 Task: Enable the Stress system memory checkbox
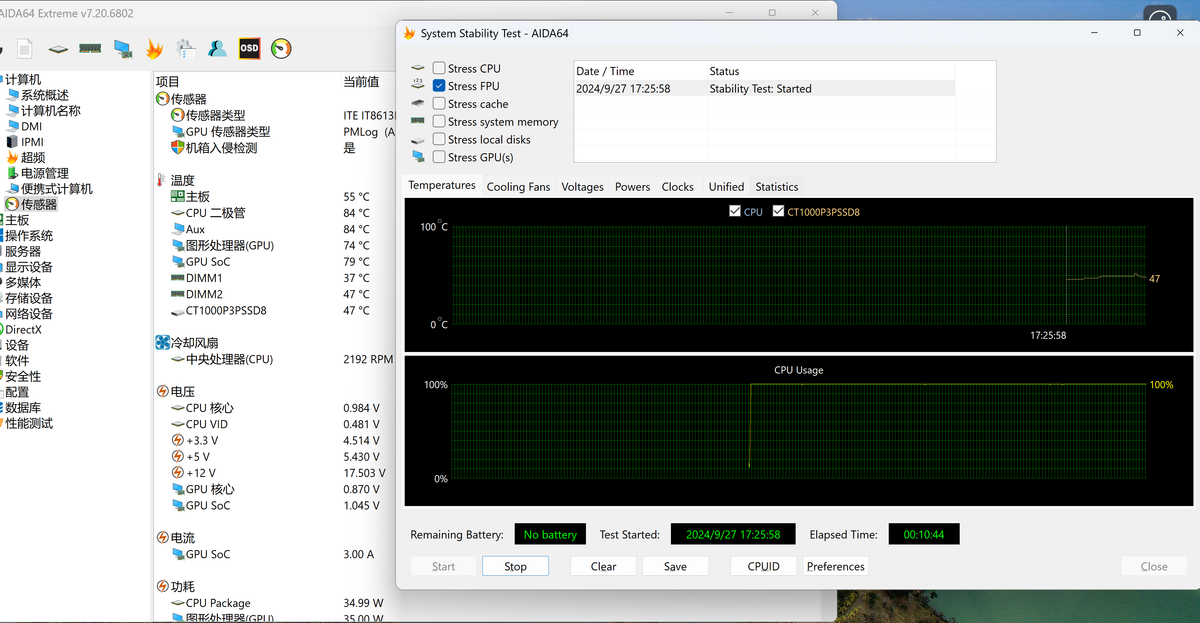point(439,122)
